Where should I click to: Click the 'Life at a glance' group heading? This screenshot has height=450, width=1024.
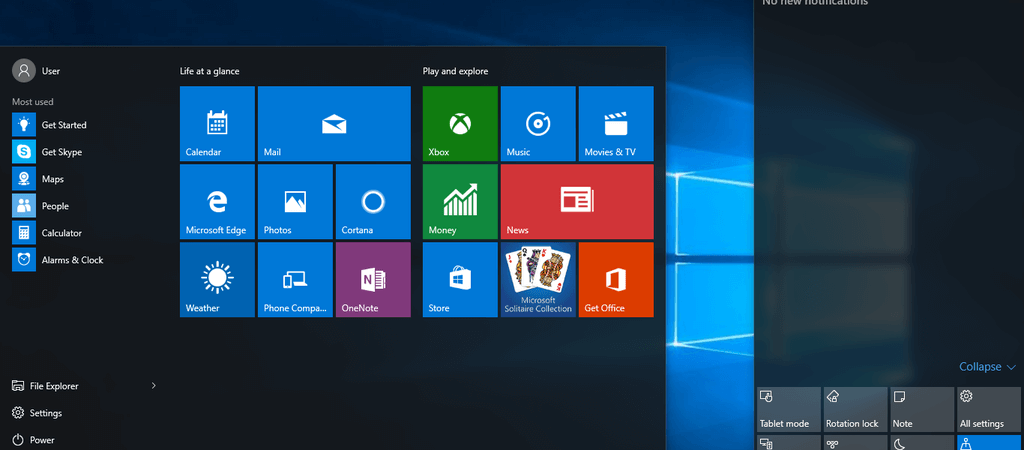210,71
